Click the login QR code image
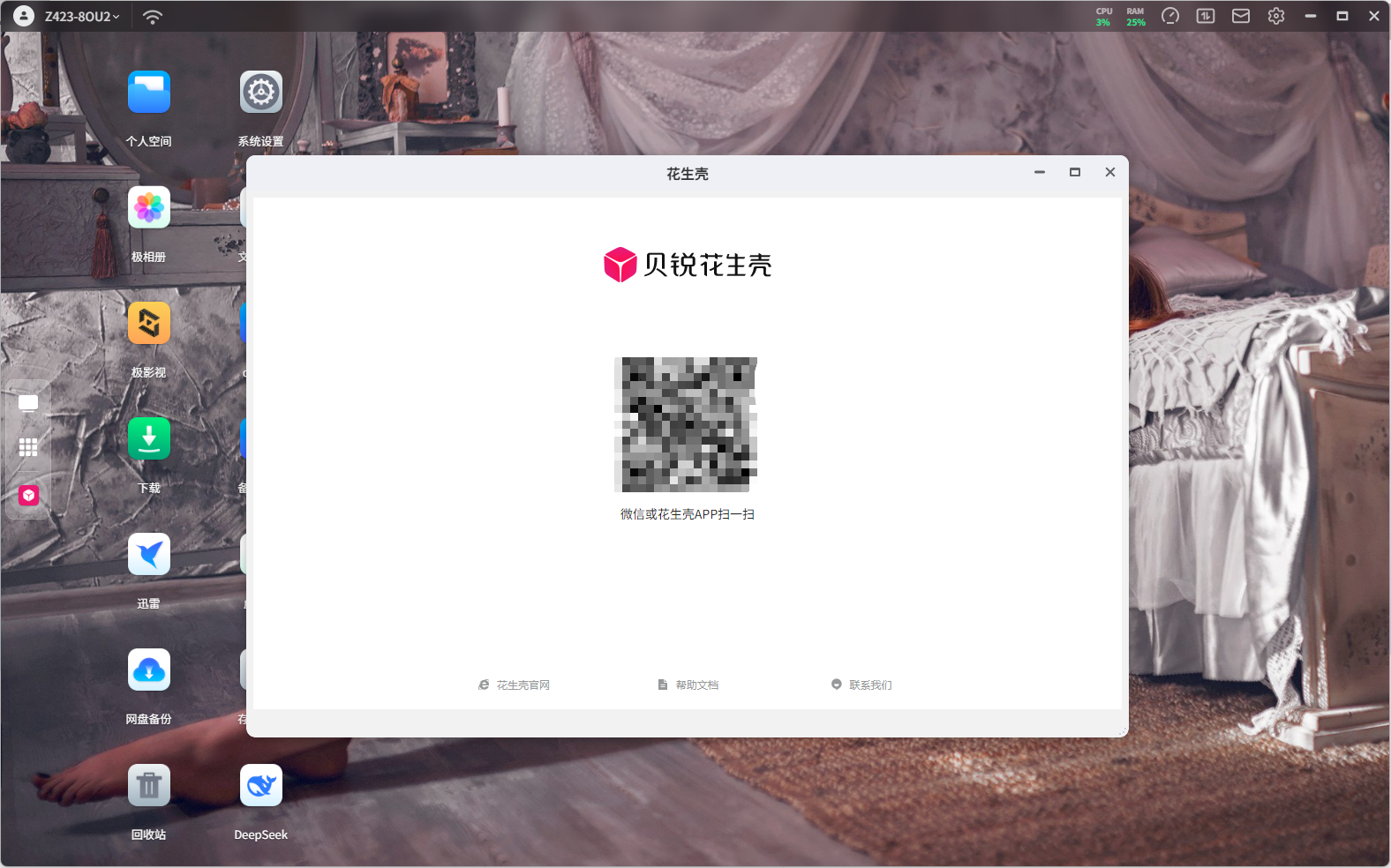Screen dimensions: 1391x868 (686, 424)
